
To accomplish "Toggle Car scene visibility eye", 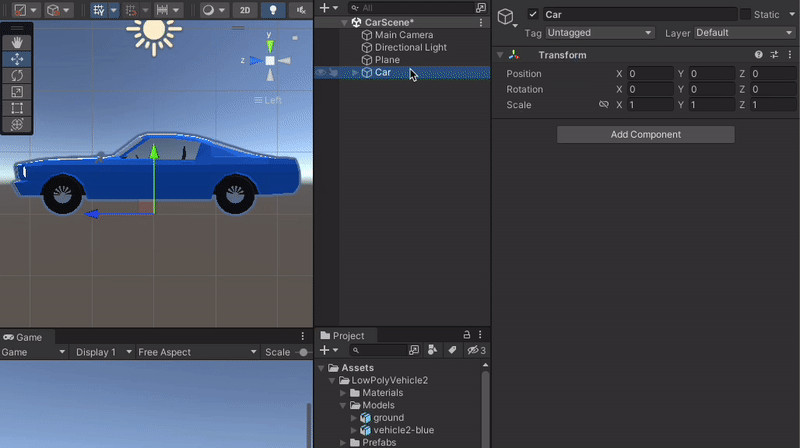I will point(320,72).
